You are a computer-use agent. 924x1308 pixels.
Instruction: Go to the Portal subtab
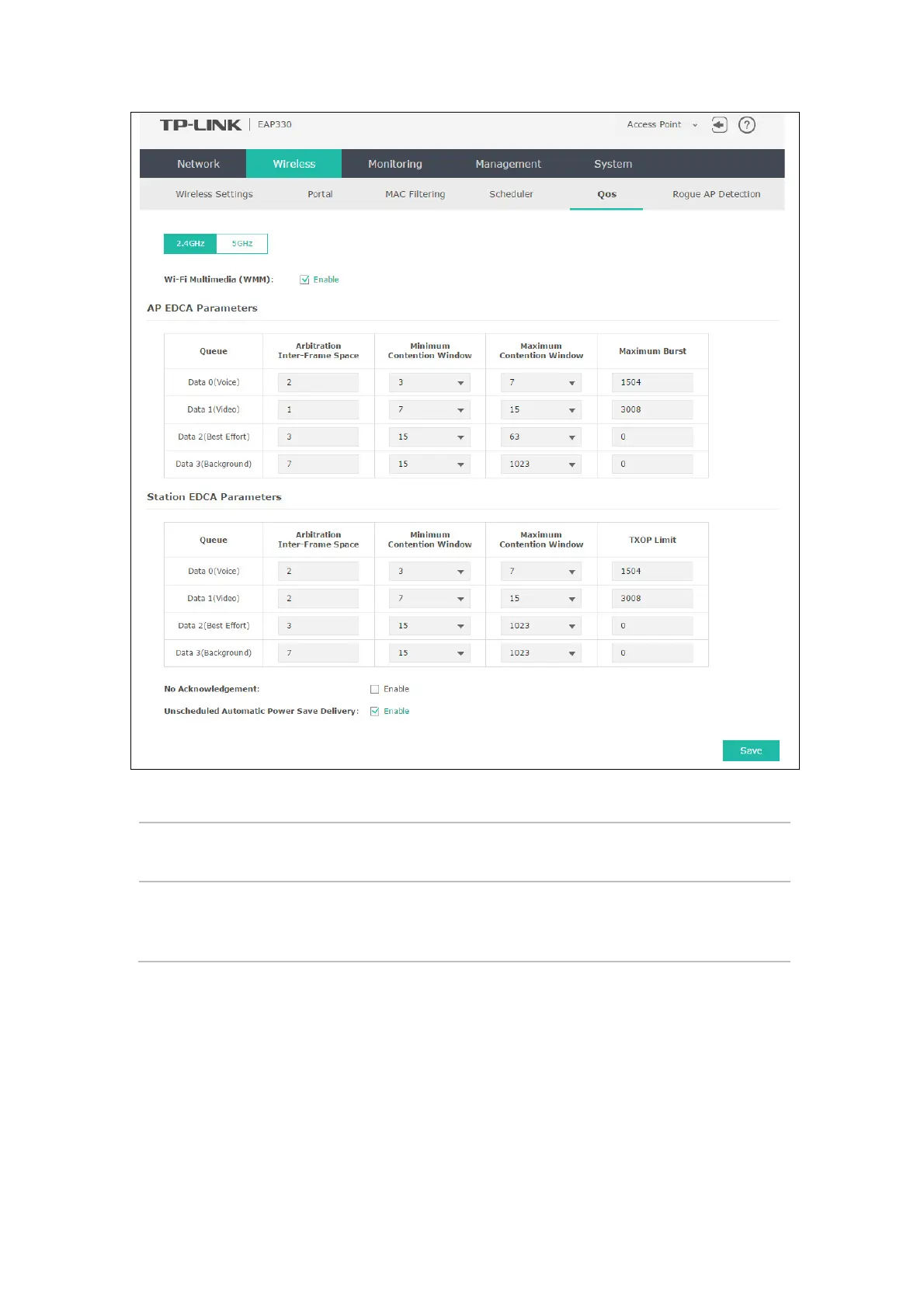pyautogui.click(x=320, y=194)
